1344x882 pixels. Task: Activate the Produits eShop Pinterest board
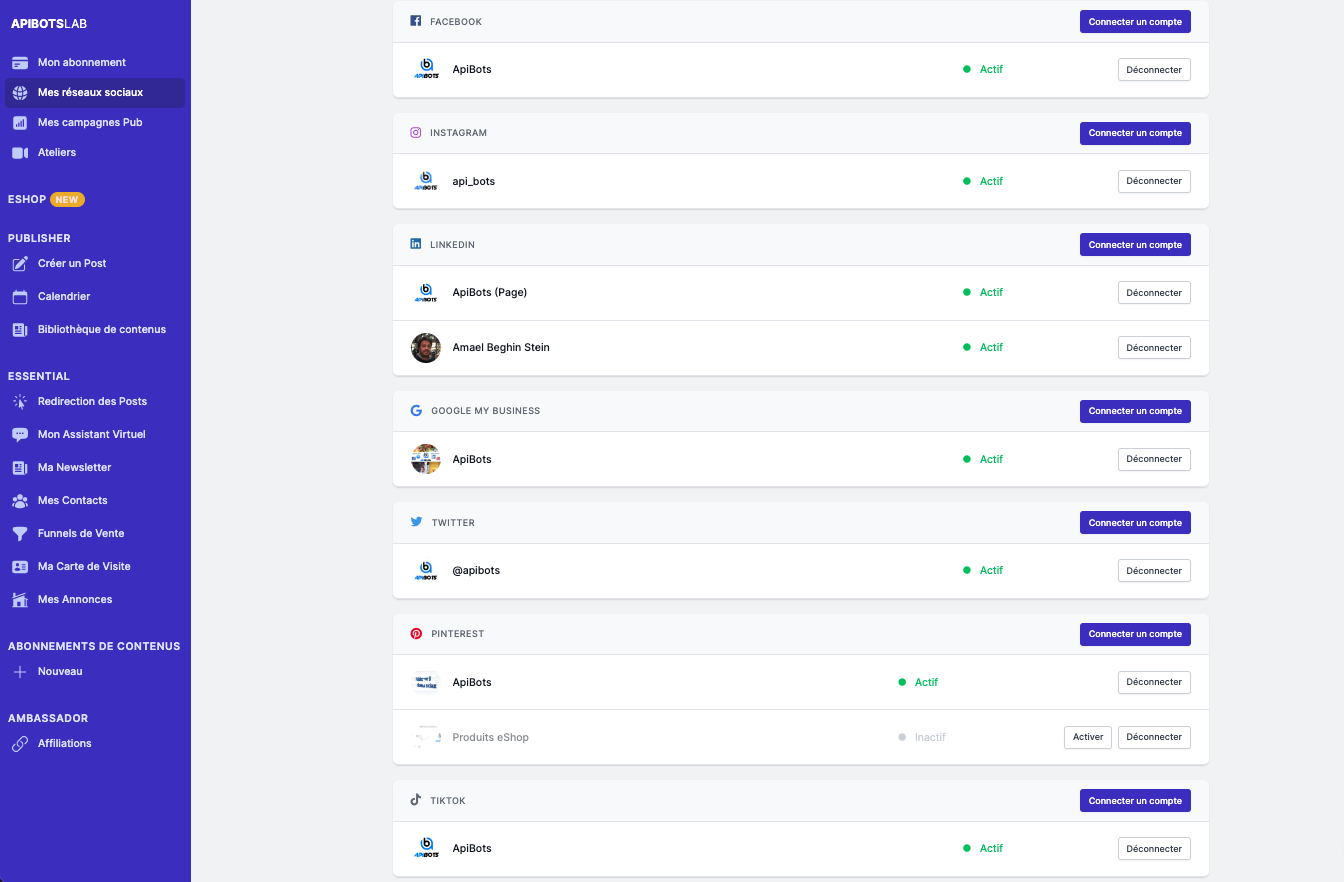point(1088,737)
